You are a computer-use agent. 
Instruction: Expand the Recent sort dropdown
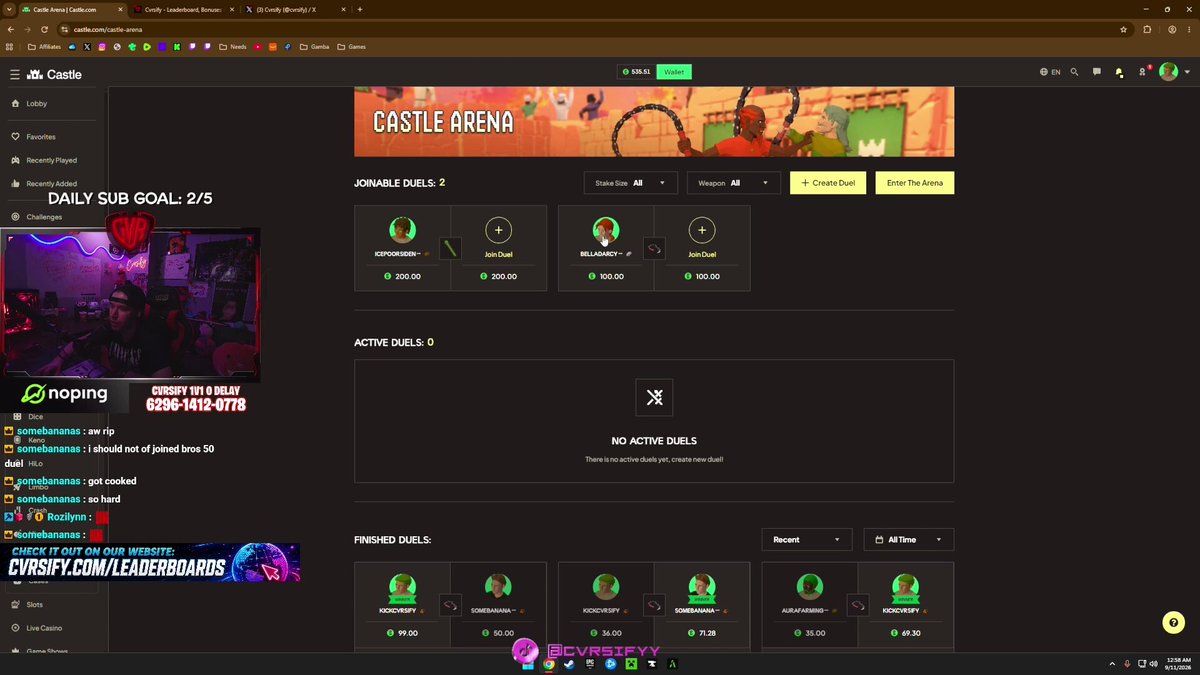point(807,539)
